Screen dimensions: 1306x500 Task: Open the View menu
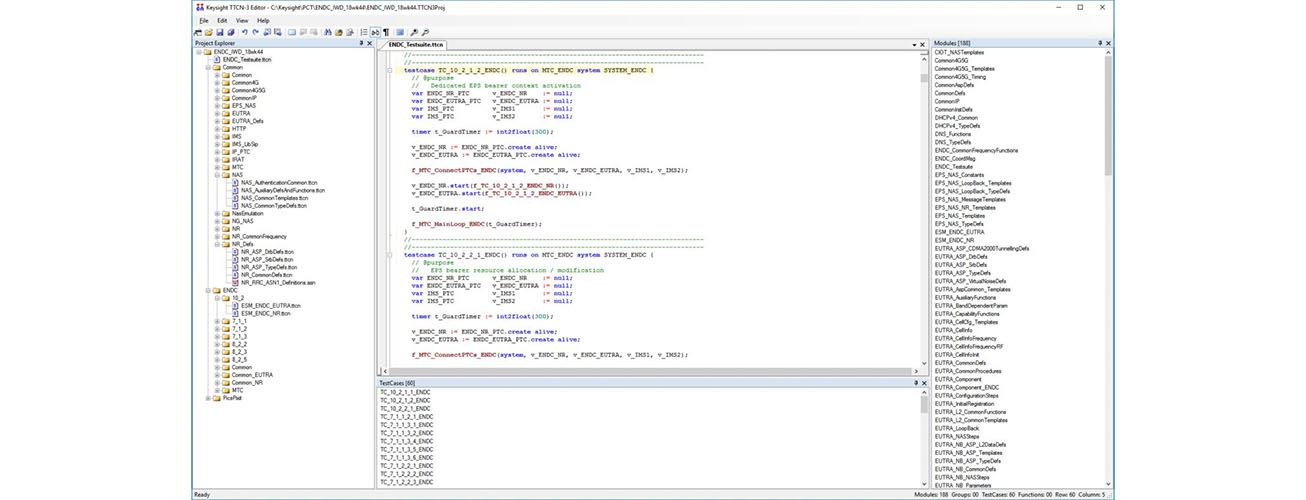242,20
